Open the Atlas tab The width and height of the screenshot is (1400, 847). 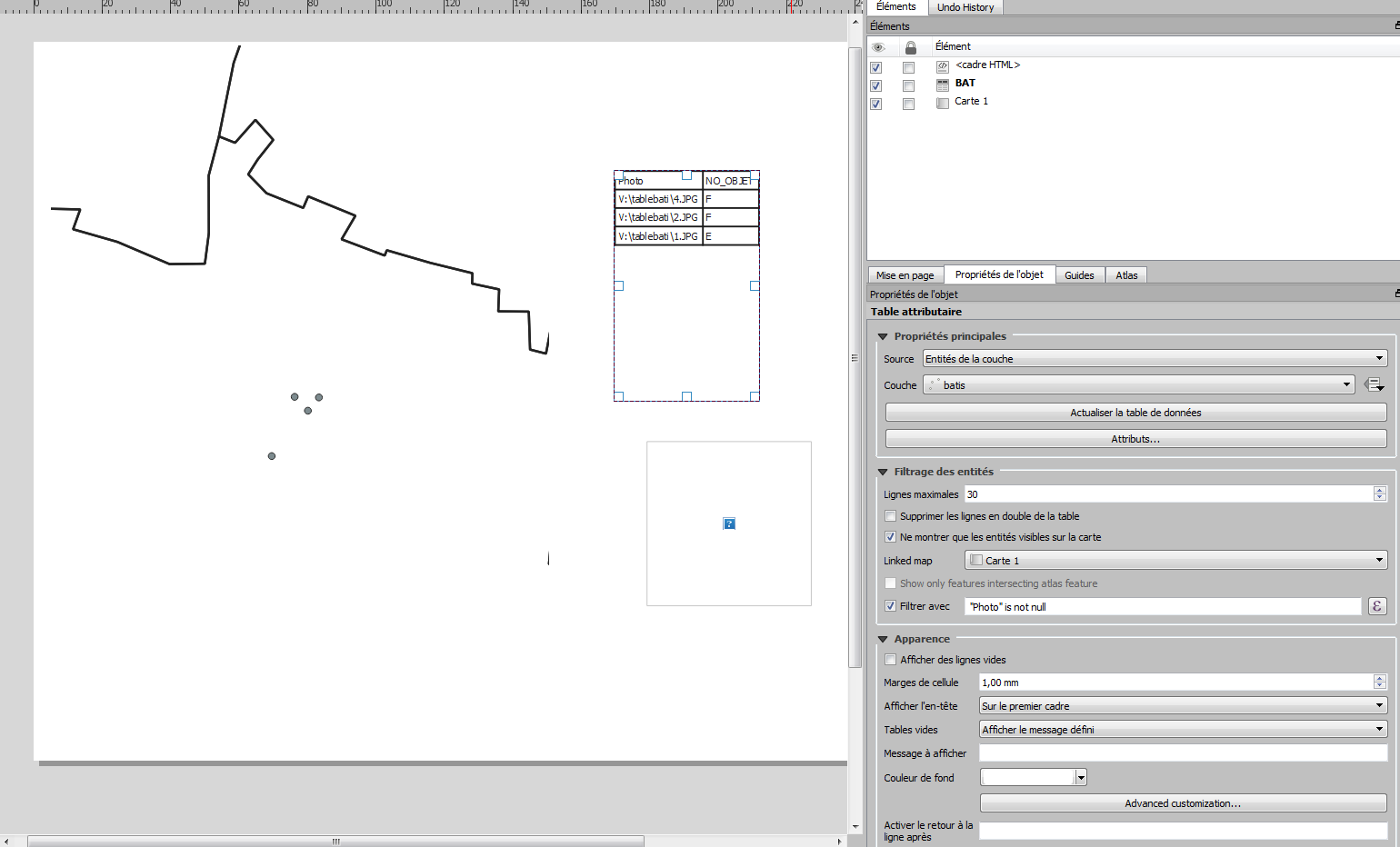tap(1127, 275)
